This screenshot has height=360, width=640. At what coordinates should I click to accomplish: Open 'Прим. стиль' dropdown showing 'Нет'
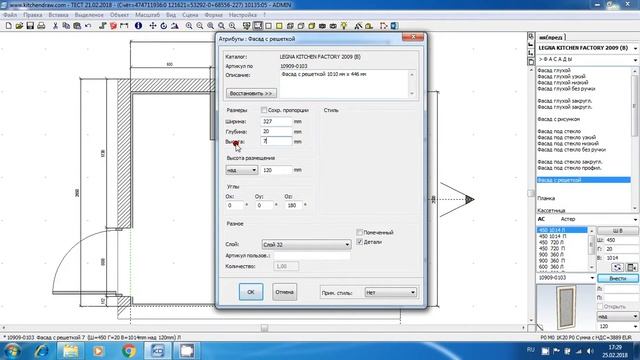point(390,292)
